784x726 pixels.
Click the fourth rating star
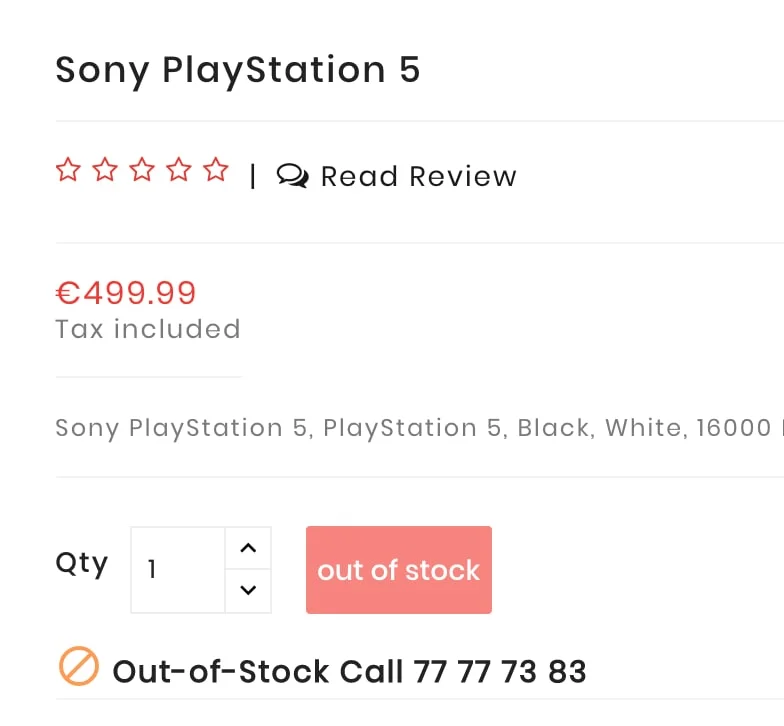(x=179, y=170)
